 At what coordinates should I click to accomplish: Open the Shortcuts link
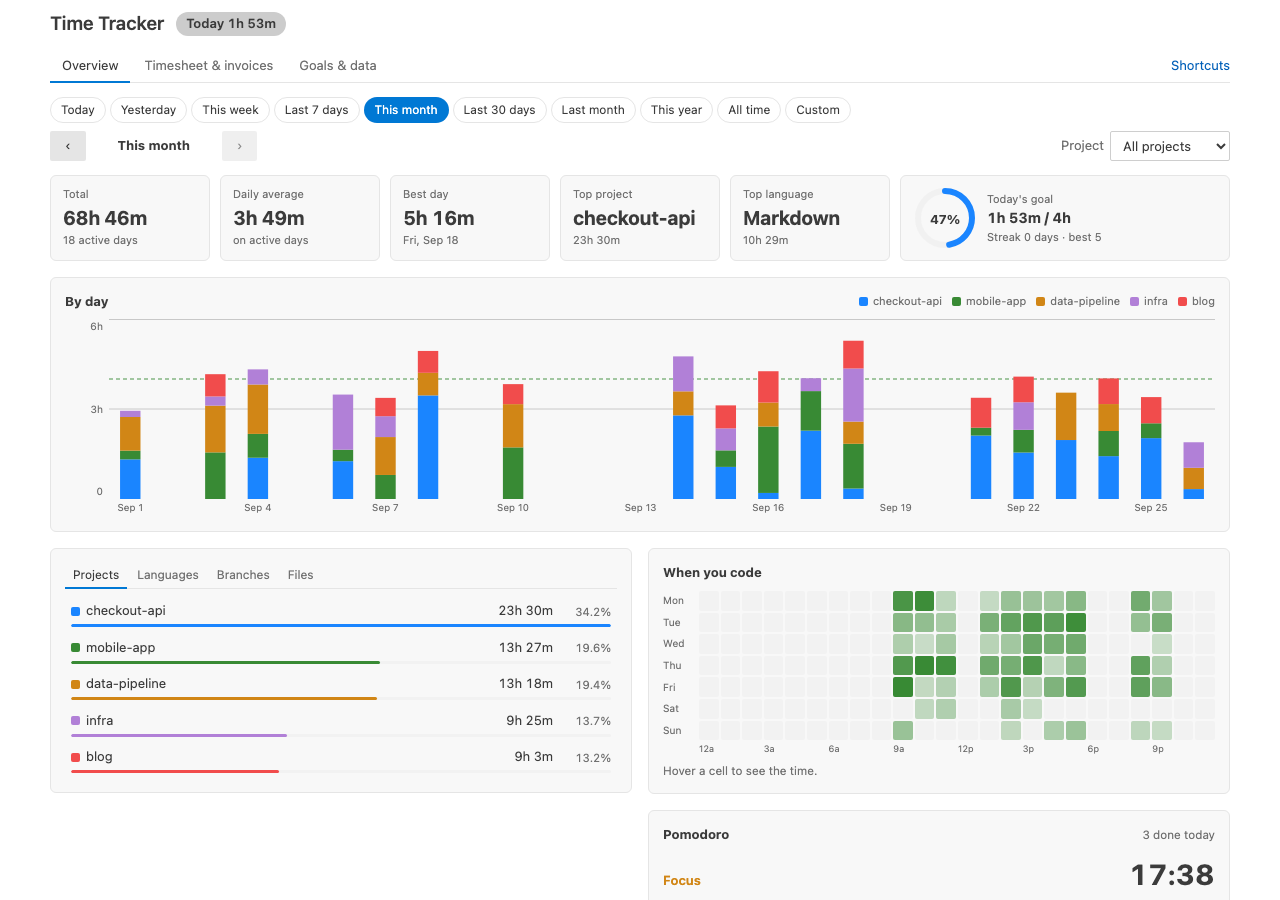[1200, 66]
